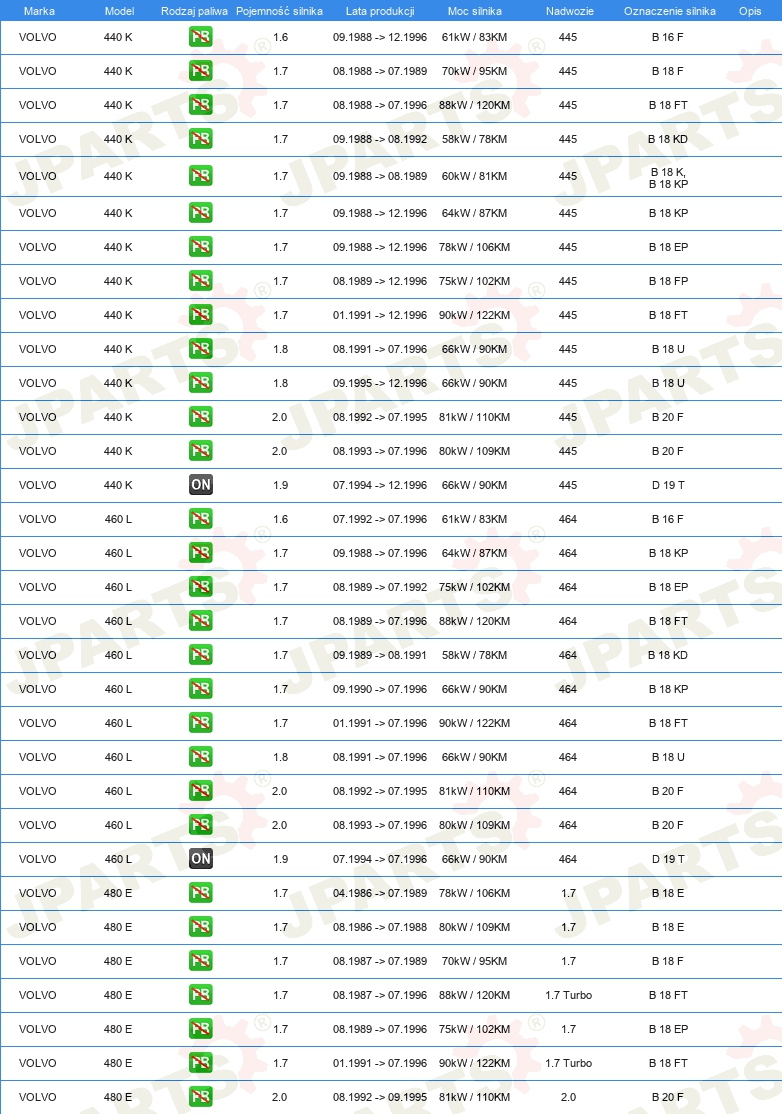Click the fuel icon in the 460 L 58kW / 78KM row
The image size is (782, 1114).
tap(201, 655)
